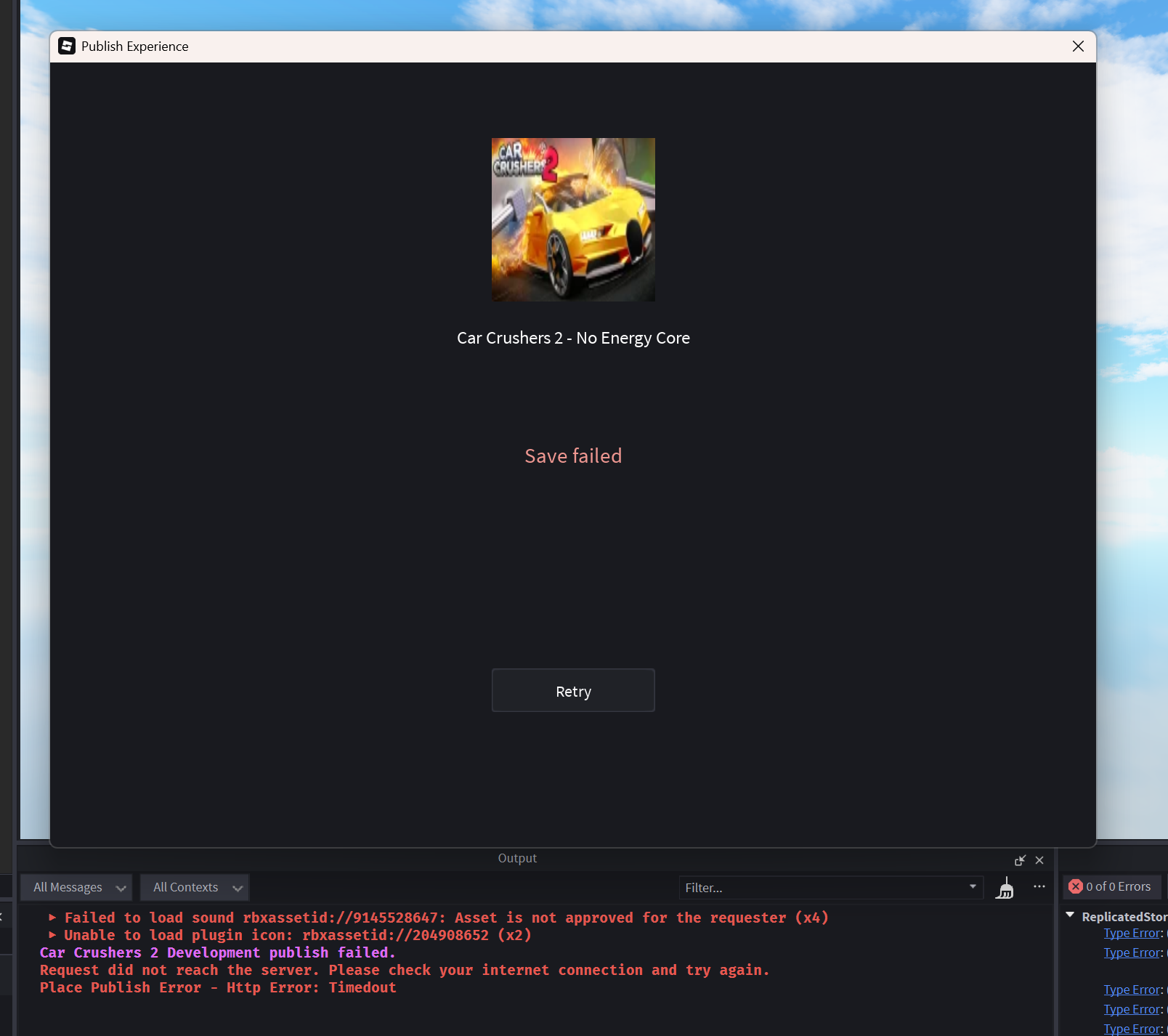
Task: Click the Car Crushers 2 thumbnail
Action: tap(573, 219)
